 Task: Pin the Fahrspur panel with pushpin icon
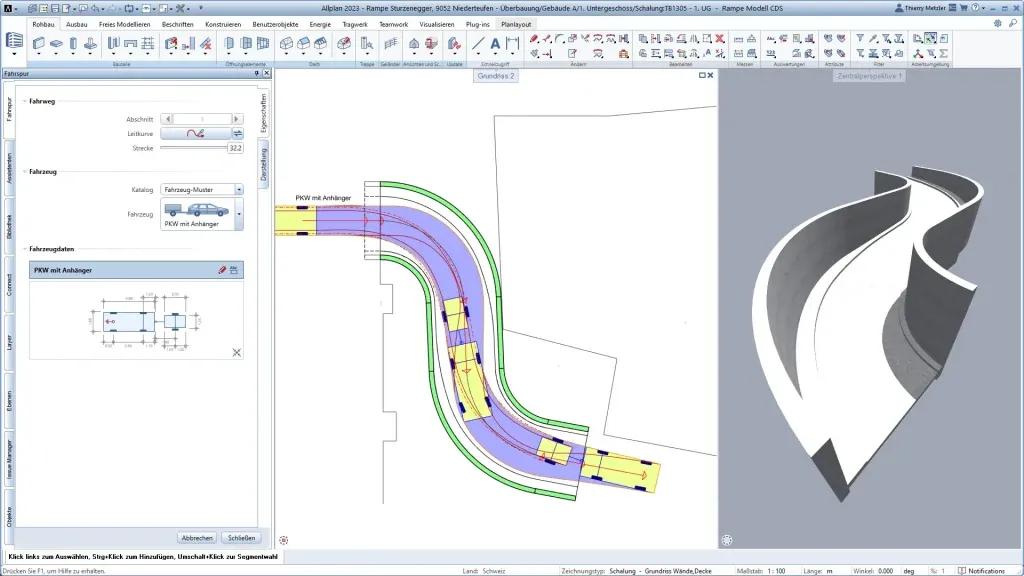256,74
